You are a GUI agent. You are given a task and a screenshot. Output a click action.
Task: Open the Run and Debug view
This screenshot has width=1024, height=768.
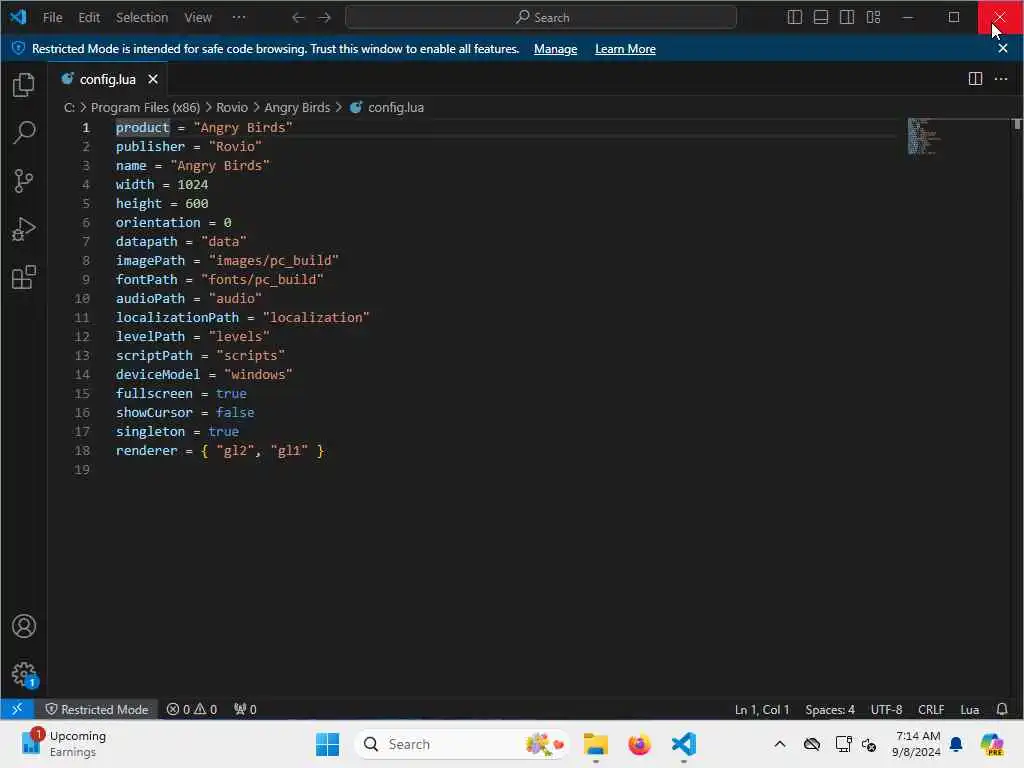pyautogui.click(x=24, y=229)
